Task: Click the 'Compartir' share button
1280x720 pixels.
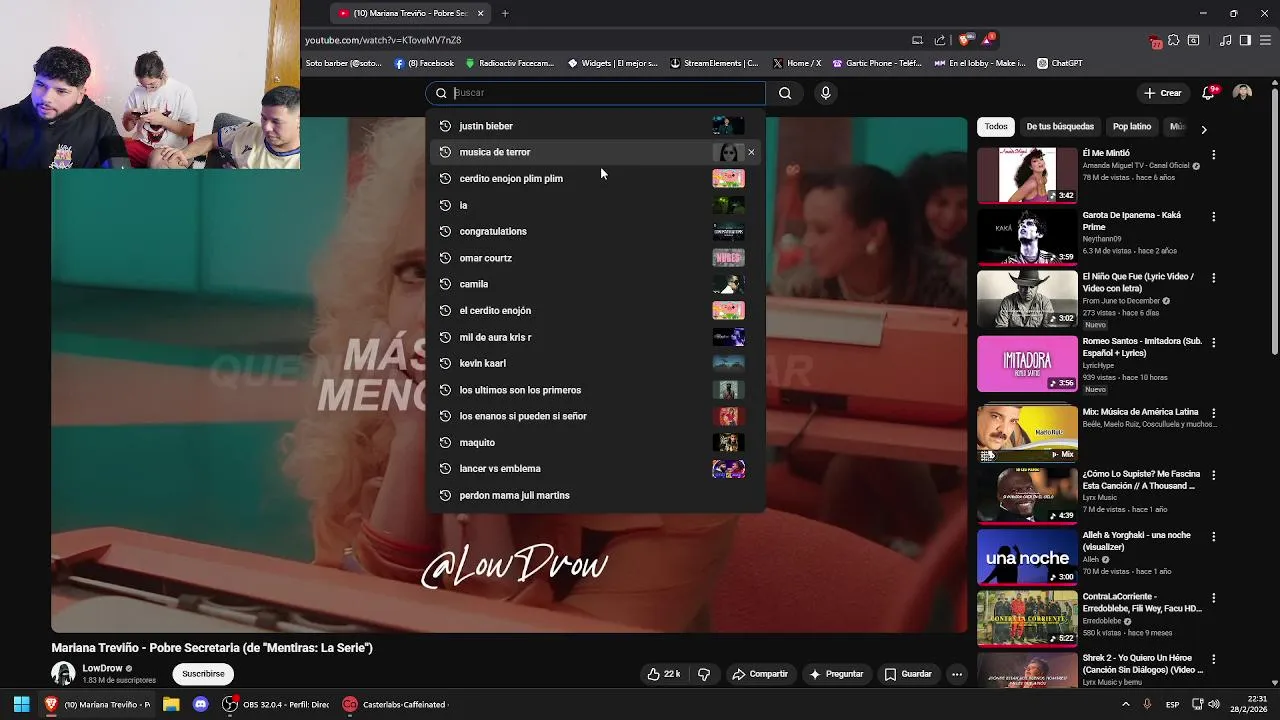Action: click(759, 674)
